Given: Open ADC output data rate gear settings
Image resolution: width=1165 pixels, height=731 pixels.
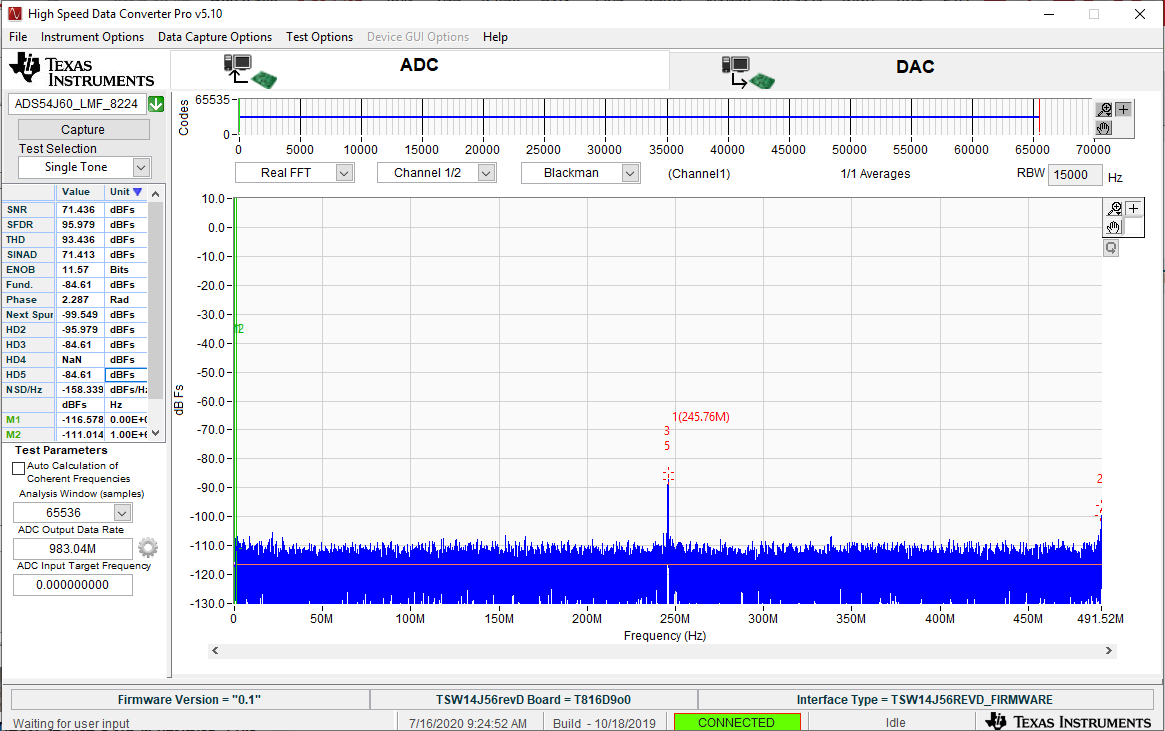Looking at the screenshot, I should [148, 548].
